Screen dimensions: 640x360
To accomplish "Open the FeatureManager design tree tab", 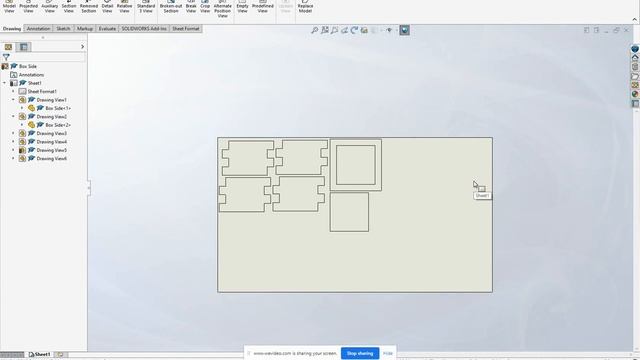I will pos(8,47).
